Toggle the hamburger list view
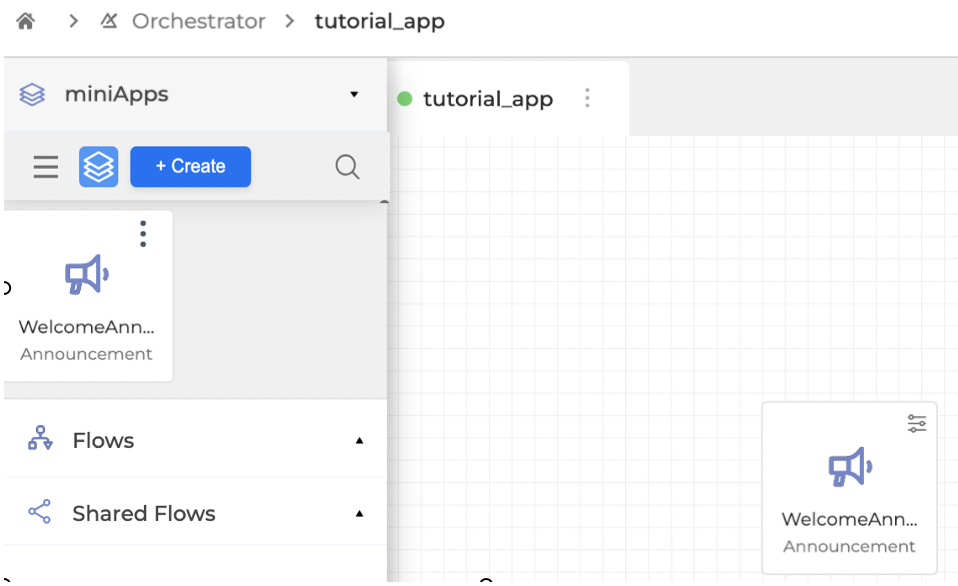Viewport: 958px width, 586px height. pyautogui.click(x=46, y=167)
